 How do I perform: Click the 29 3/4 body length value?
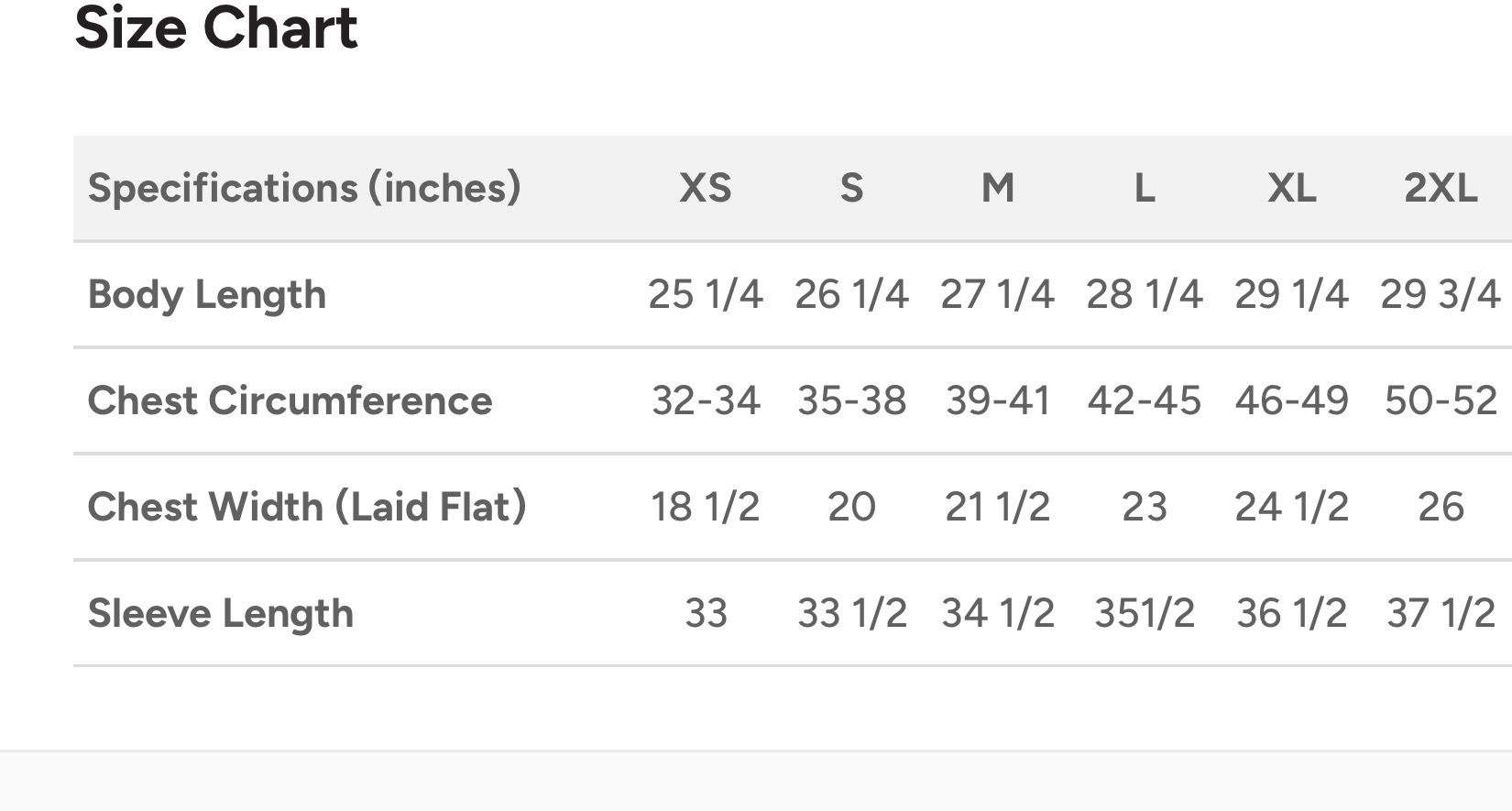pos(1441,294)
